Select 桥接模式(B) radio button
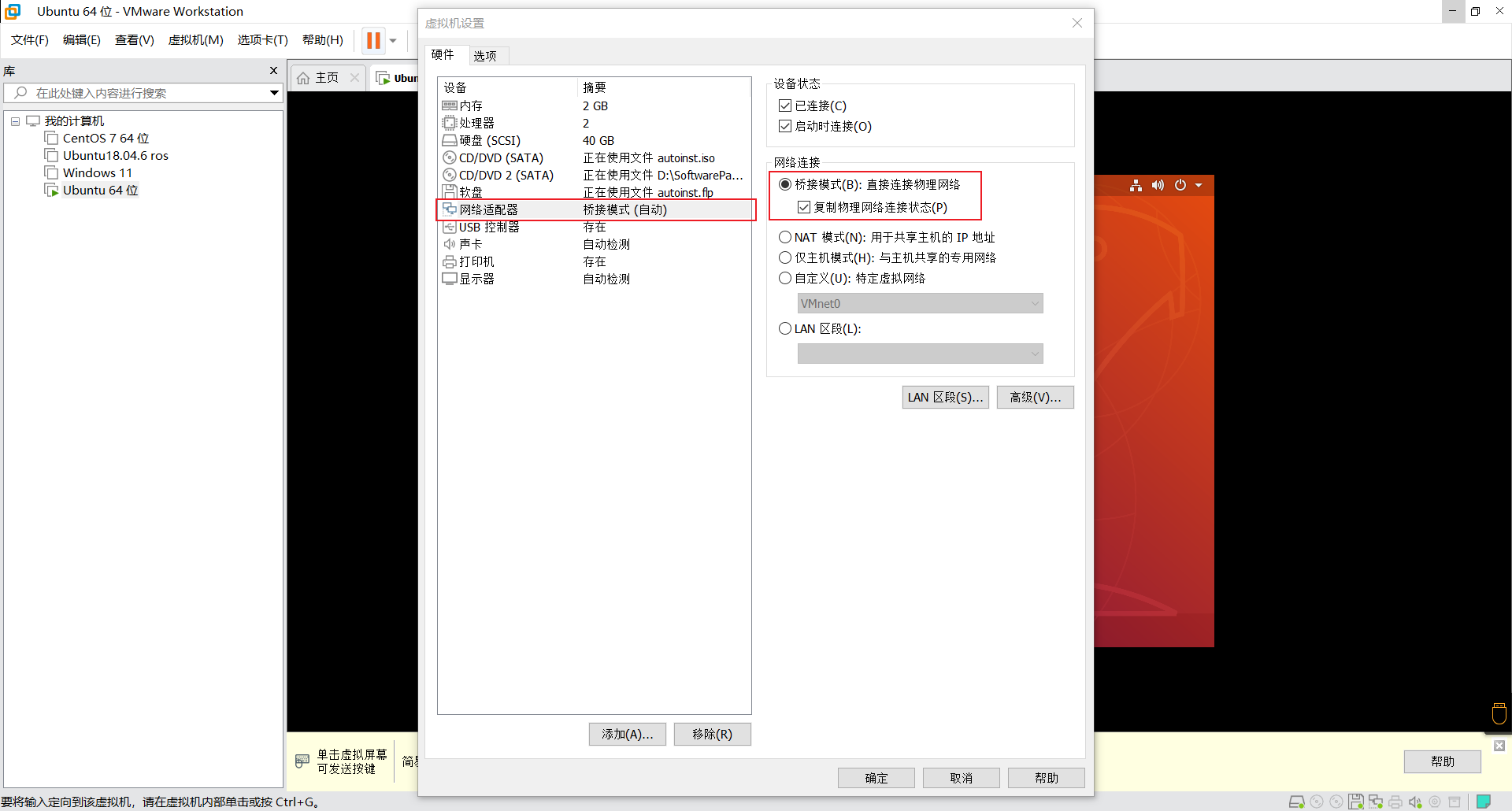The width and height of the screenshot is (1512, 811). (784, 184)
